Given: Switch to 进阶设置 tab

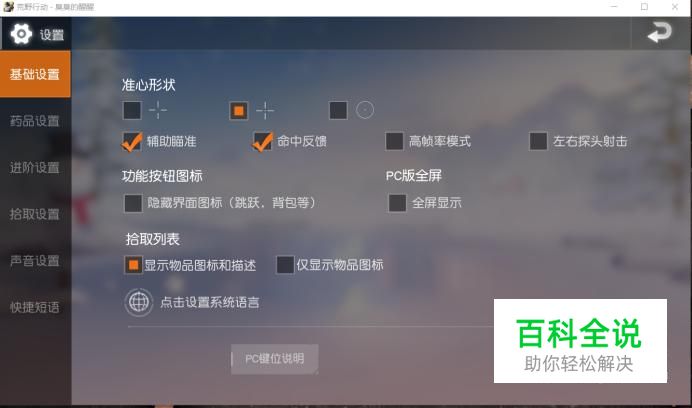Looking at the screenshot, I should pyautogui.click(x=35, y=168).
